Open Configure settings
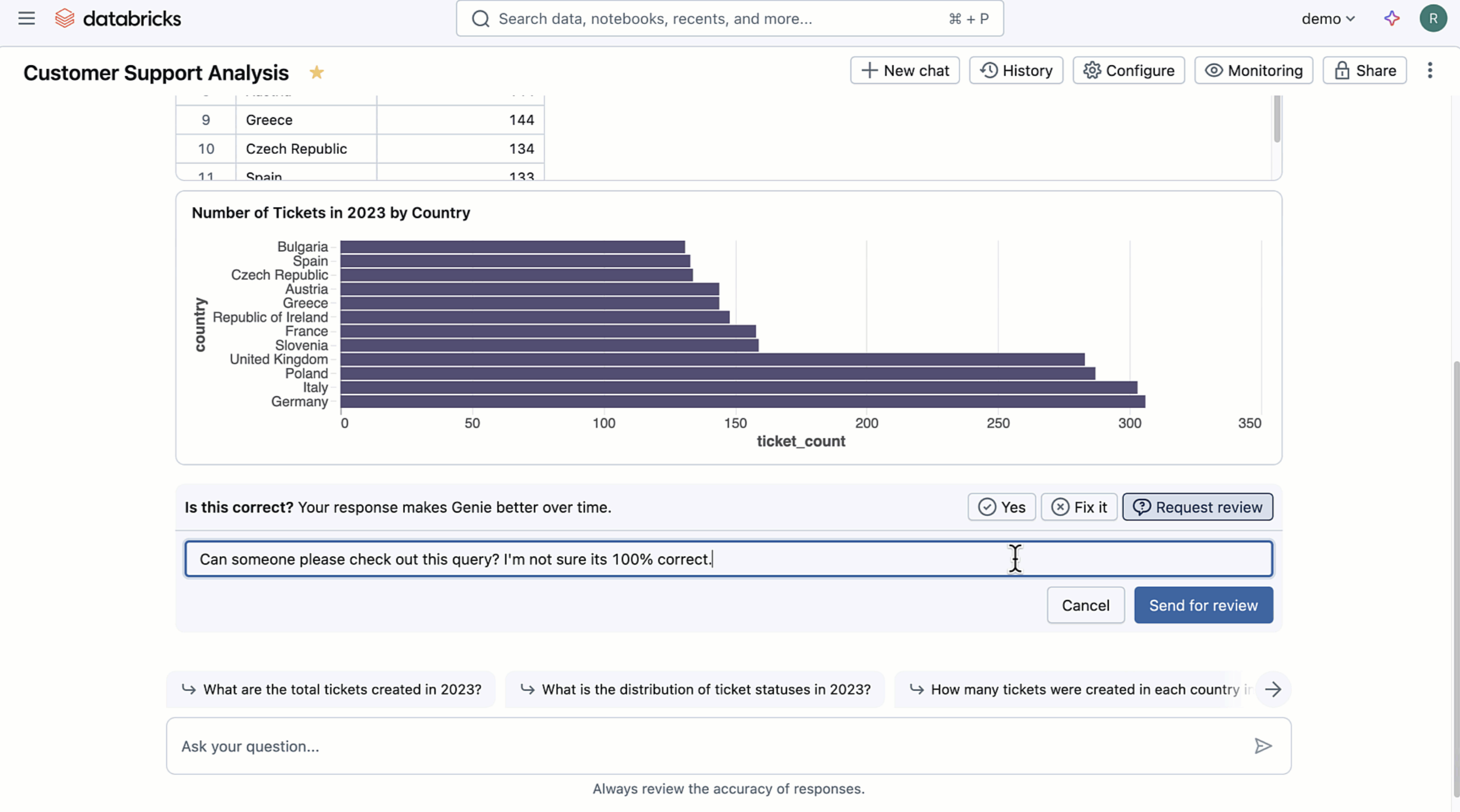 1129,71
